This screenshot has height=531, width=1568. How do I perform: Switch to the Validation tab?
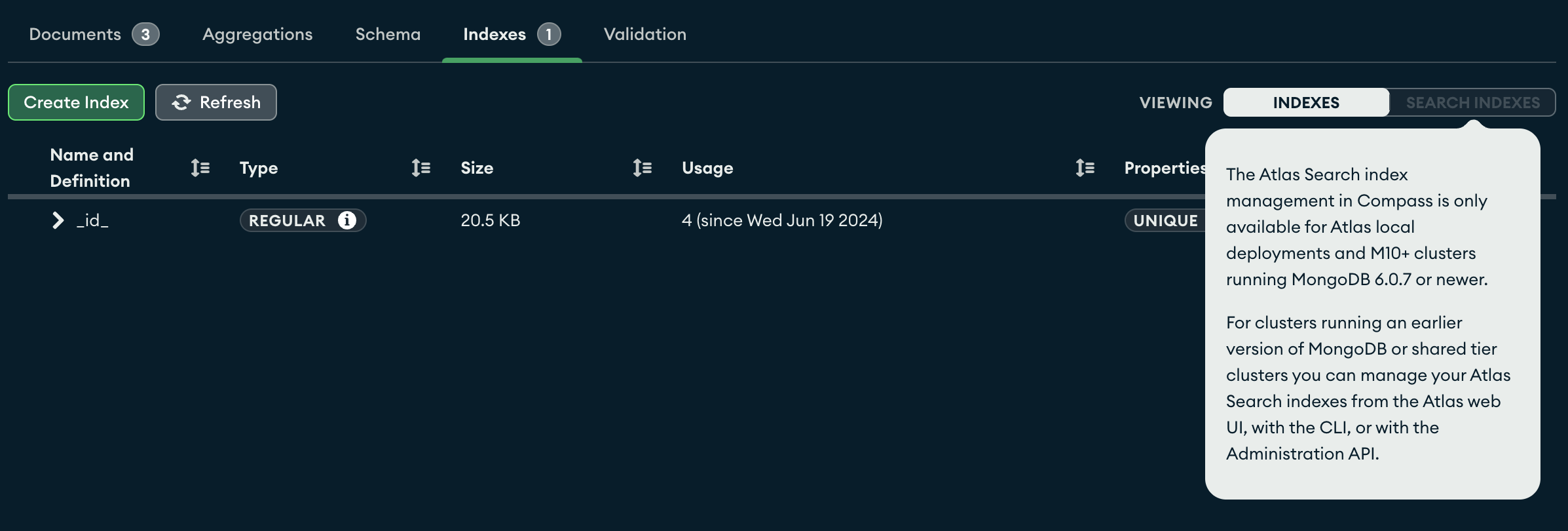645,34
